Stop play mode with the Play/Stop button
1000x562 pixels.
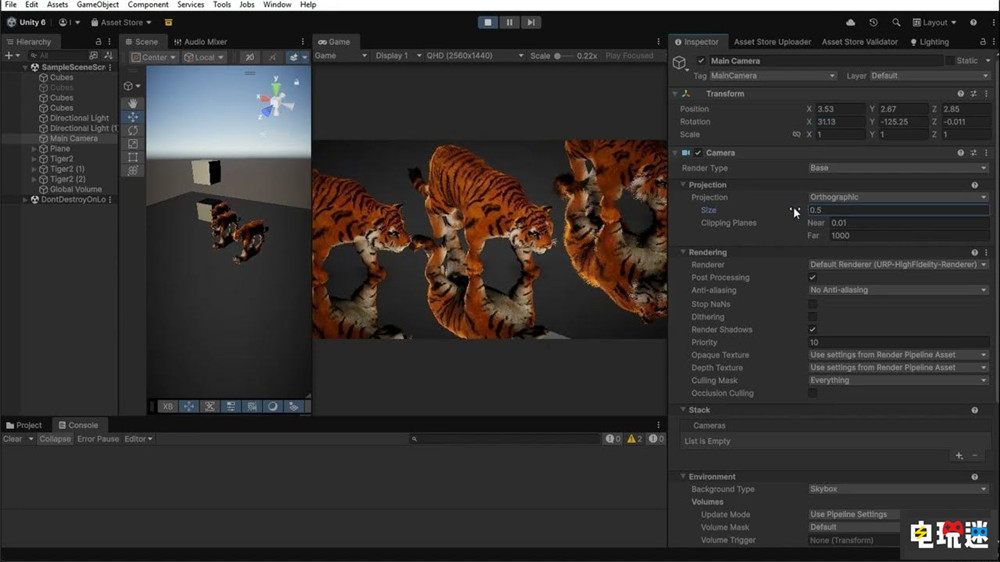click(488, 22)
